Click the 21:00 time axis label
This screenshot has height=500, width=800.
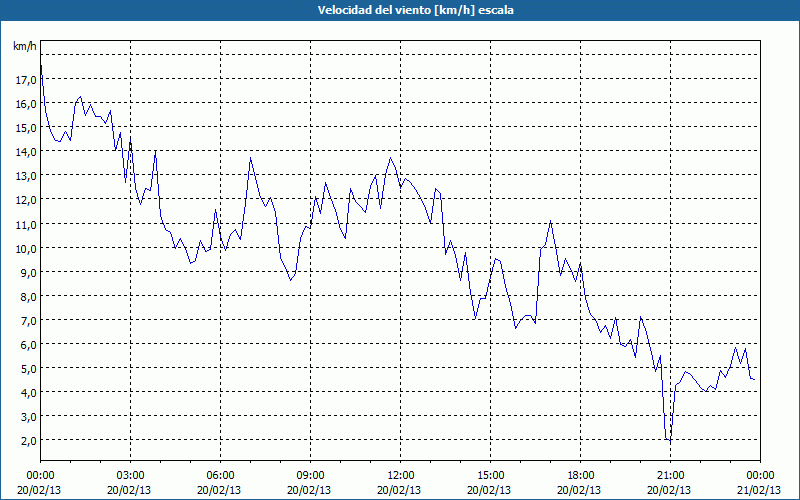(x=670, y=476)
